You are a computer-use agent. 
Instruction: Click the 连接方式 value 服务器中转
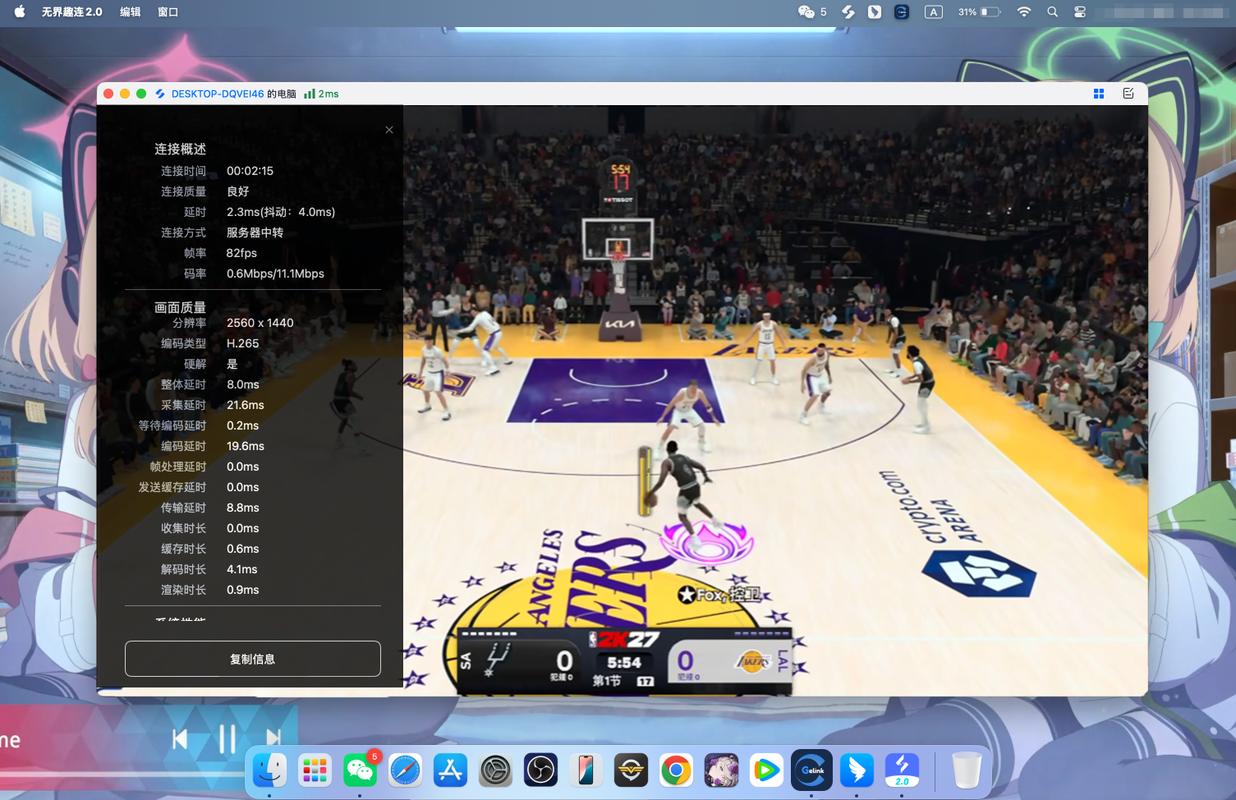(255, 232)
